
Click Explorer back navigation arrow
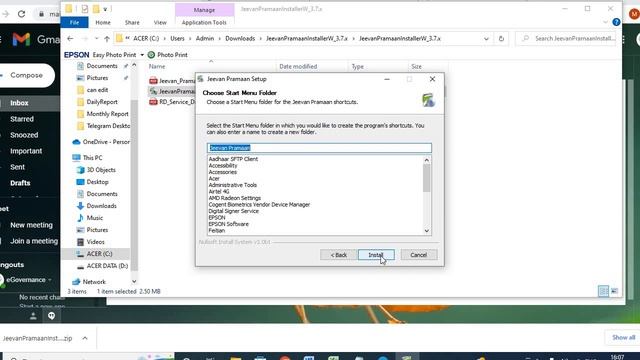pyautogui.click(x=70, y=38)
